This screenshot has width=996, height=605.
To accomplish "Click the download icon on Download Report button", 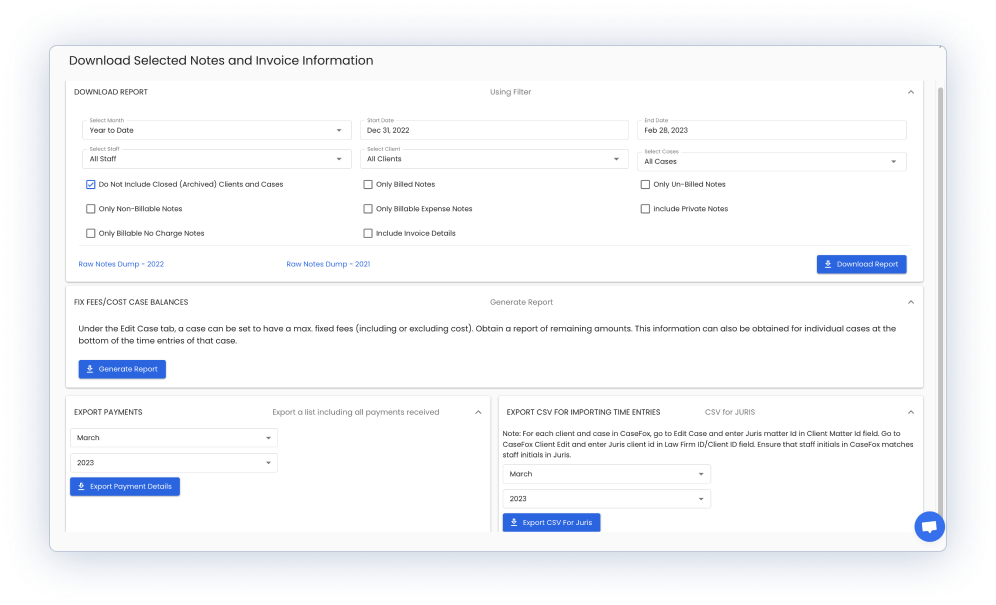I will [x=827, y=263].
